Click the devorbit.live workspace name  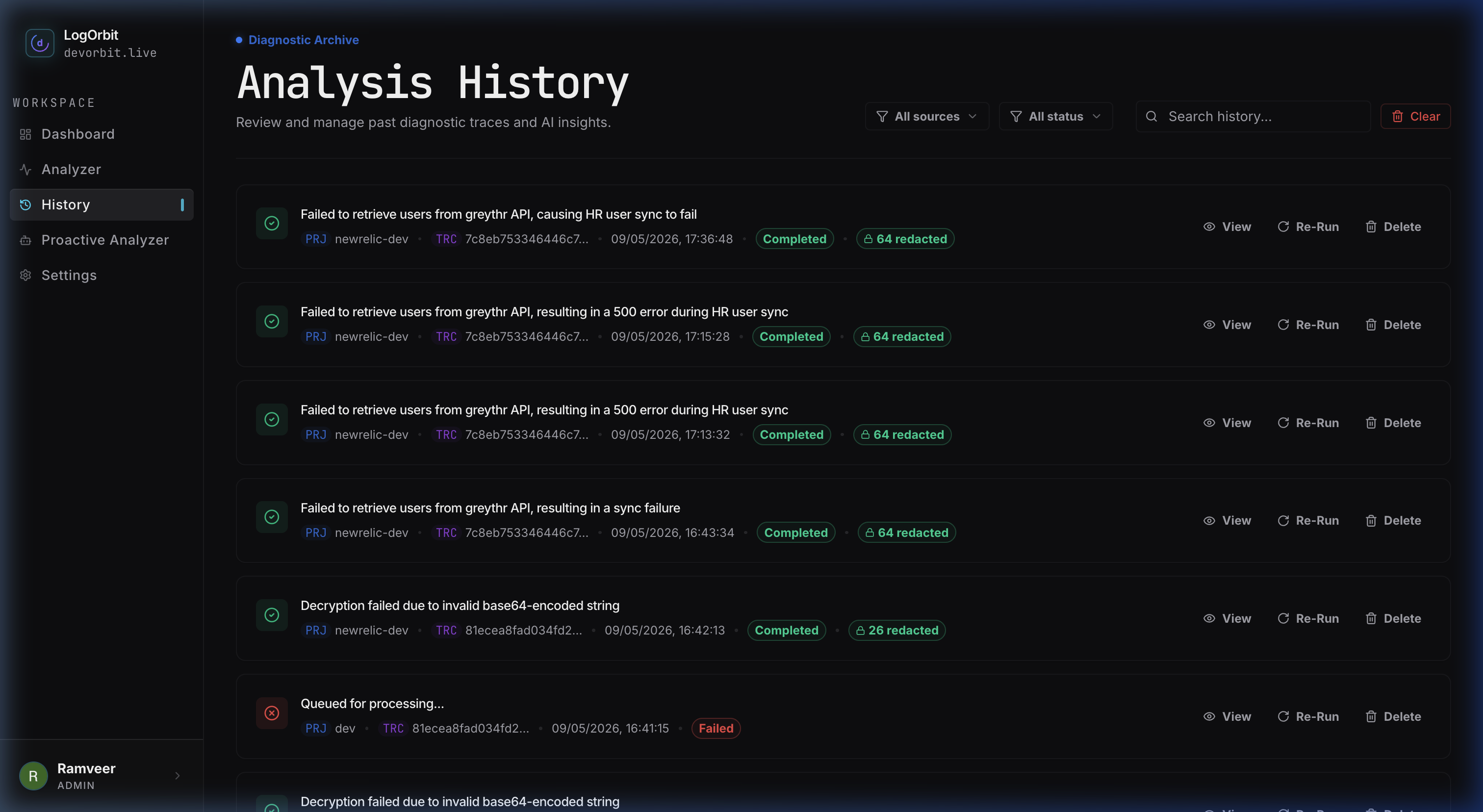pyautogui.click(x=110, y=52)
